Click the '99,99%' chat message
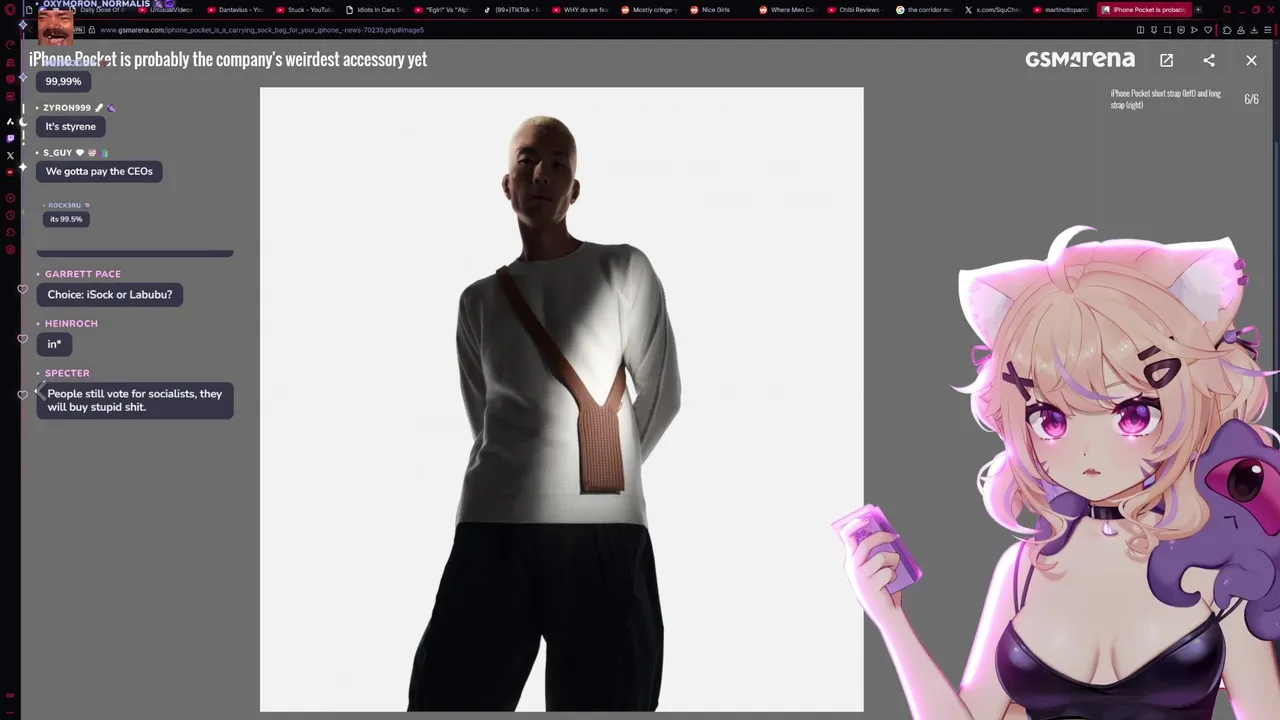The width and height of the screenshot is (1280, 720). pos(63,81)
